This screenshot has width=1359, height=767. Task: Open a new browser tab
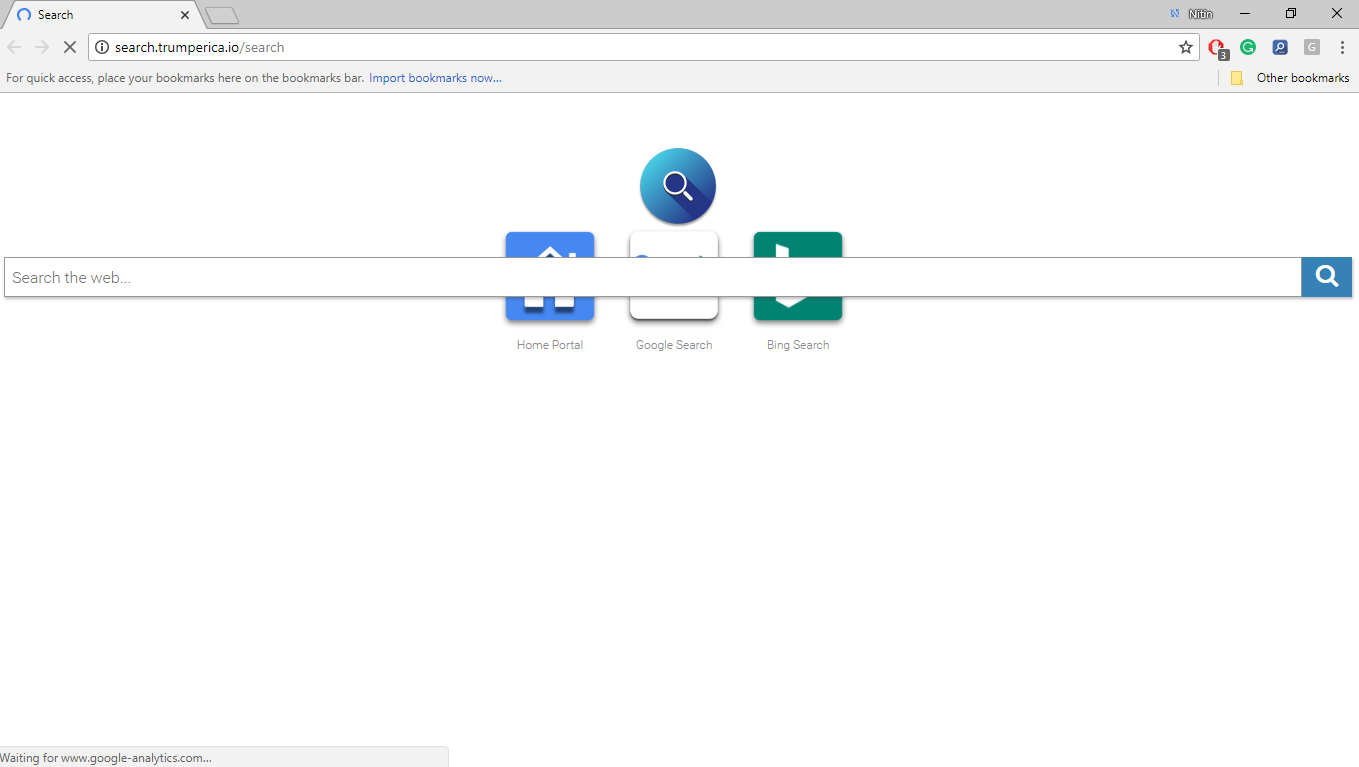[x=220, y=14]
